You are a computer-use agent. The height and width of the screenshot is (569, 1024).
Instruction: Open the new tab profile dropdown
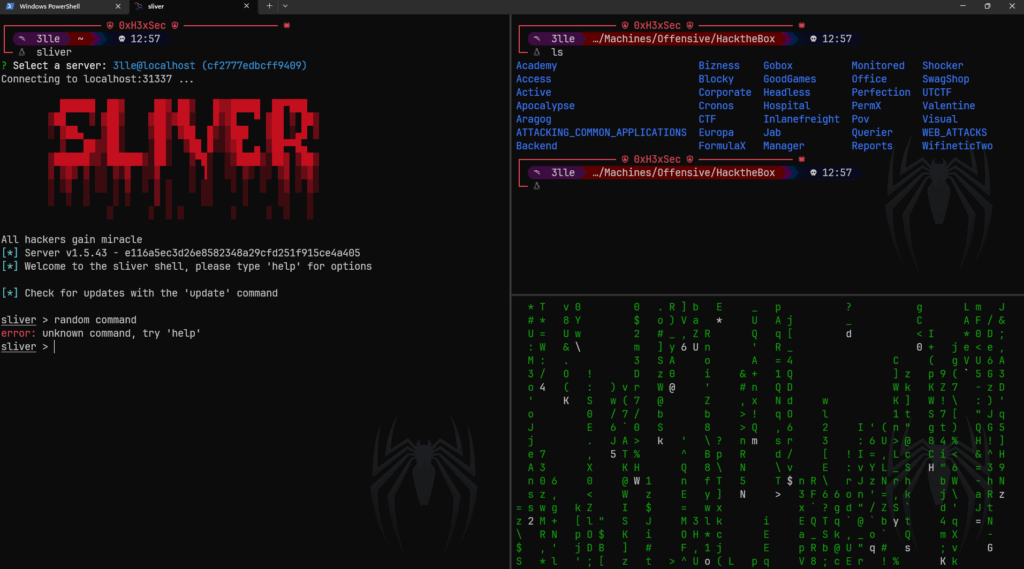pos(285,6)
